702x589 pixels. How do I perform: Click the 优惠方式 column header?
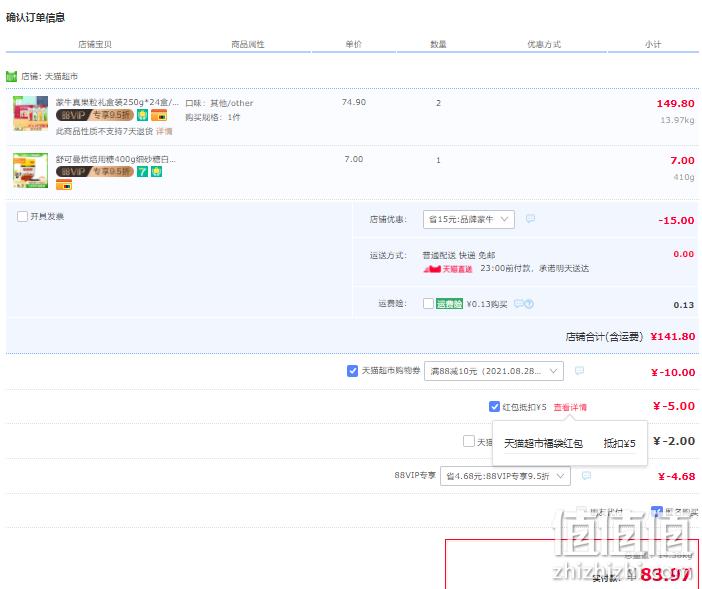544,44
